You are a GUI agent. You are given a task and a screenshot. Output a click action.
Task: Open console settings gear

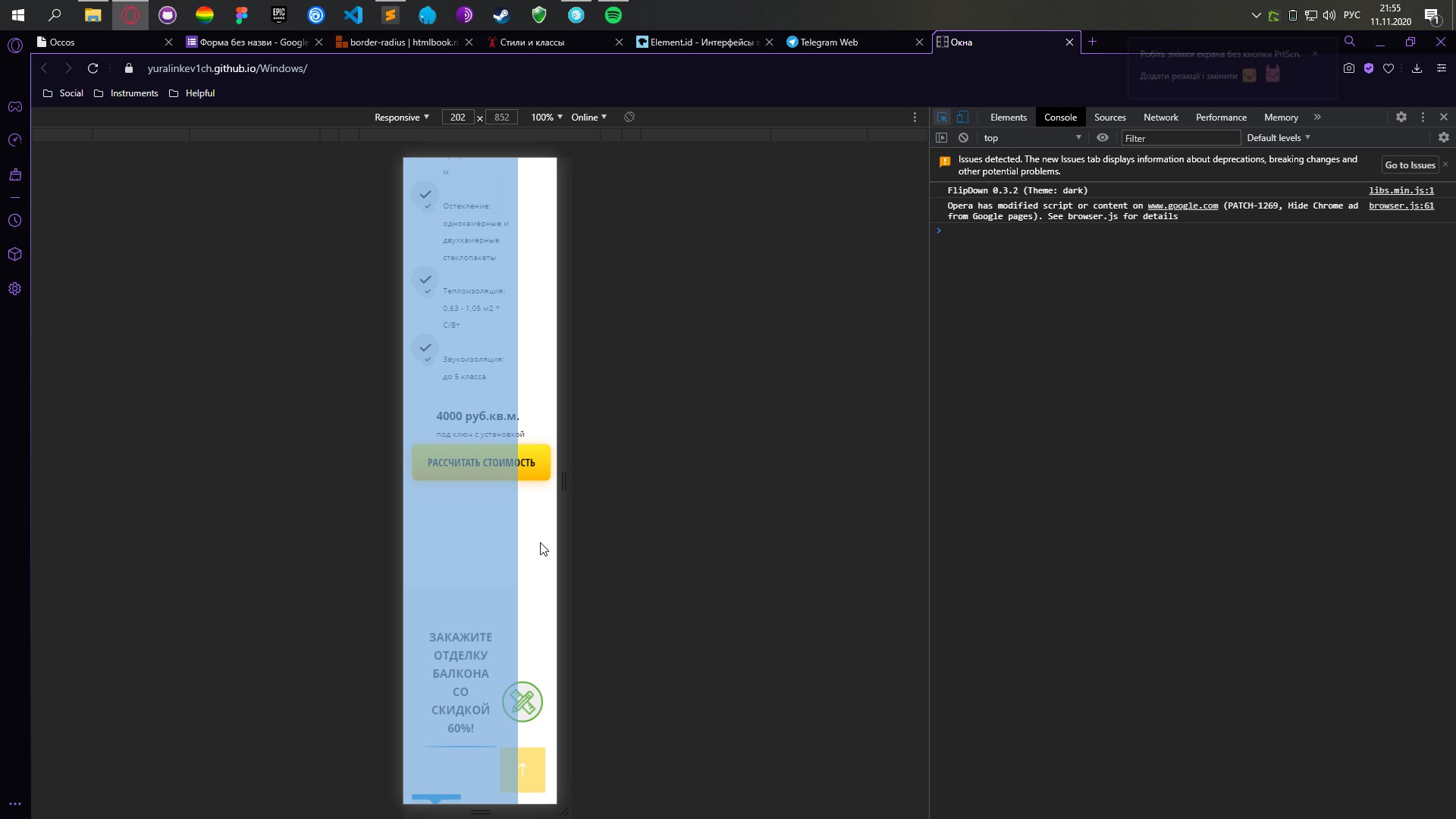(1444, 138)
